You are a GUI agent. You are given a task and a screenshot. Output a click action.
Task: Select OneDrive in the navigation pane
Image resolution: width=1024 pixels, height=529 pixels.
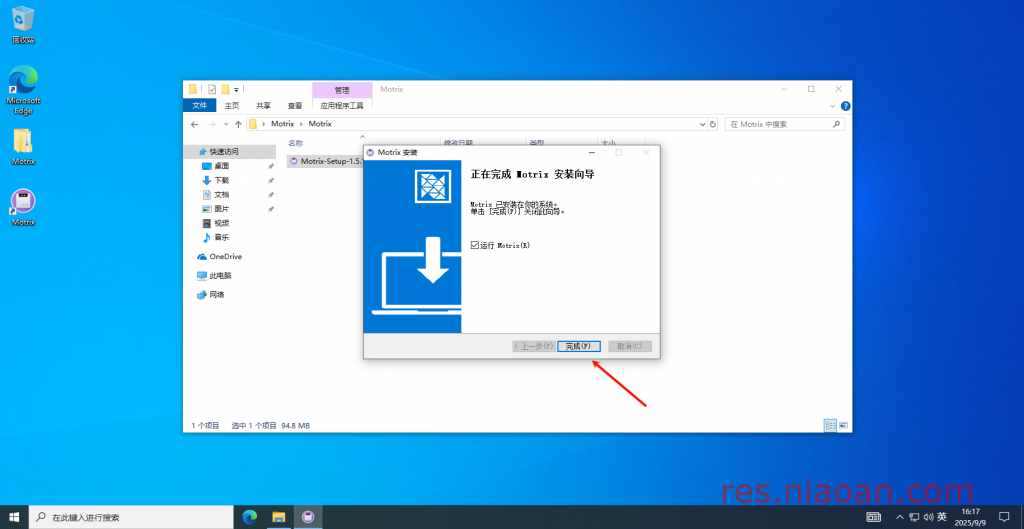tap(225, 257)
